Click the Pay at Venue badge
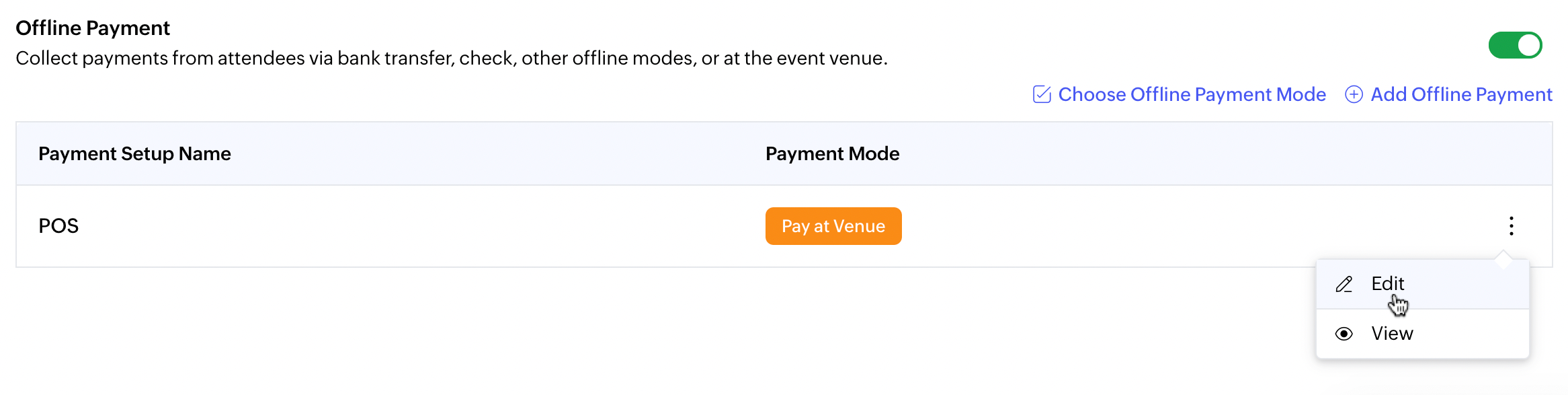Image resolution: width=1568 pixels, height=395 pixels. [x=833, y=226]
